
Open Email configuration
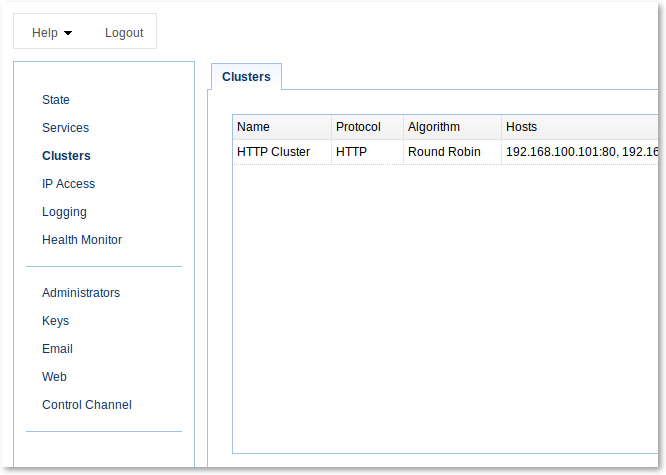(57, 349)
